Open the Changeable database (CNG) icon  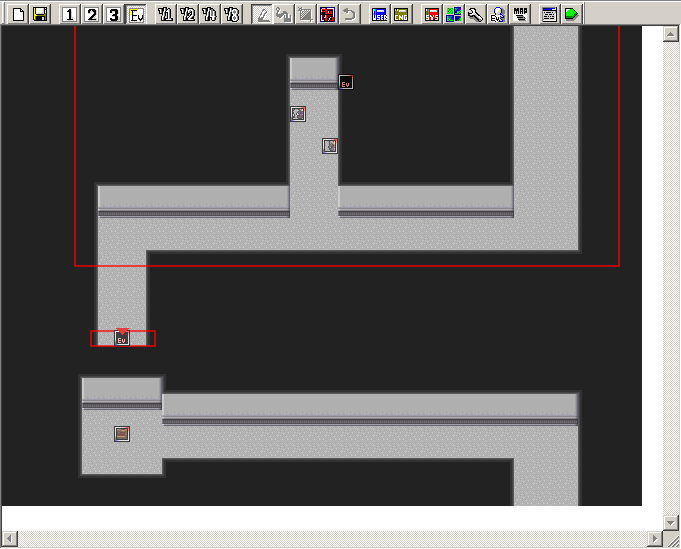click(x=402, y=14)
